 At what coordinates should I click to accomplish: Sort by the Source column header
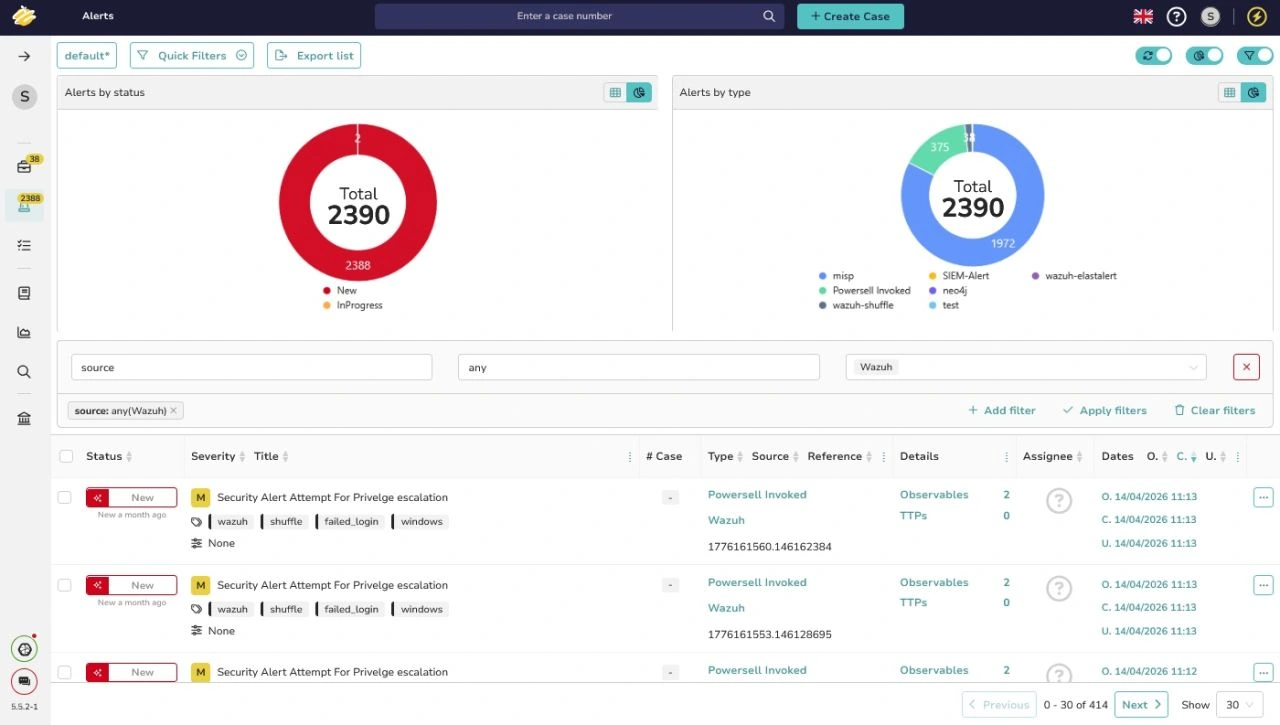(x=775, y=456)
